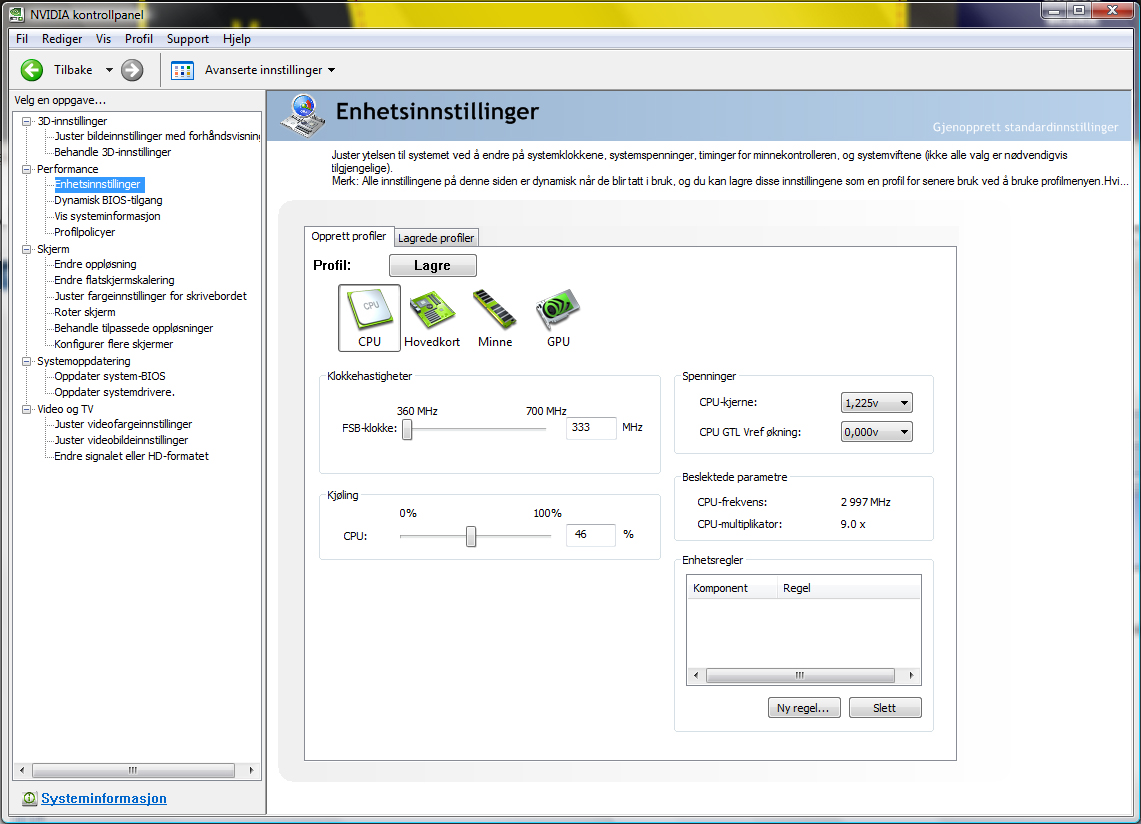Select Vis systeminformasjon
The height and width of the screenshot is (824, 1141).
click(107, 216)
